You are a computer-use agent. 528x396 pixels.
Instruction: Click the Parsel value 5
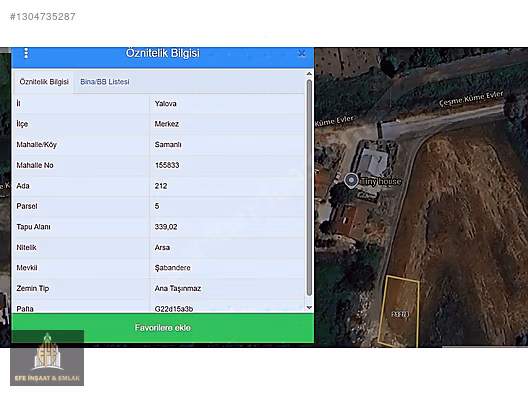(x=157, y=206)
